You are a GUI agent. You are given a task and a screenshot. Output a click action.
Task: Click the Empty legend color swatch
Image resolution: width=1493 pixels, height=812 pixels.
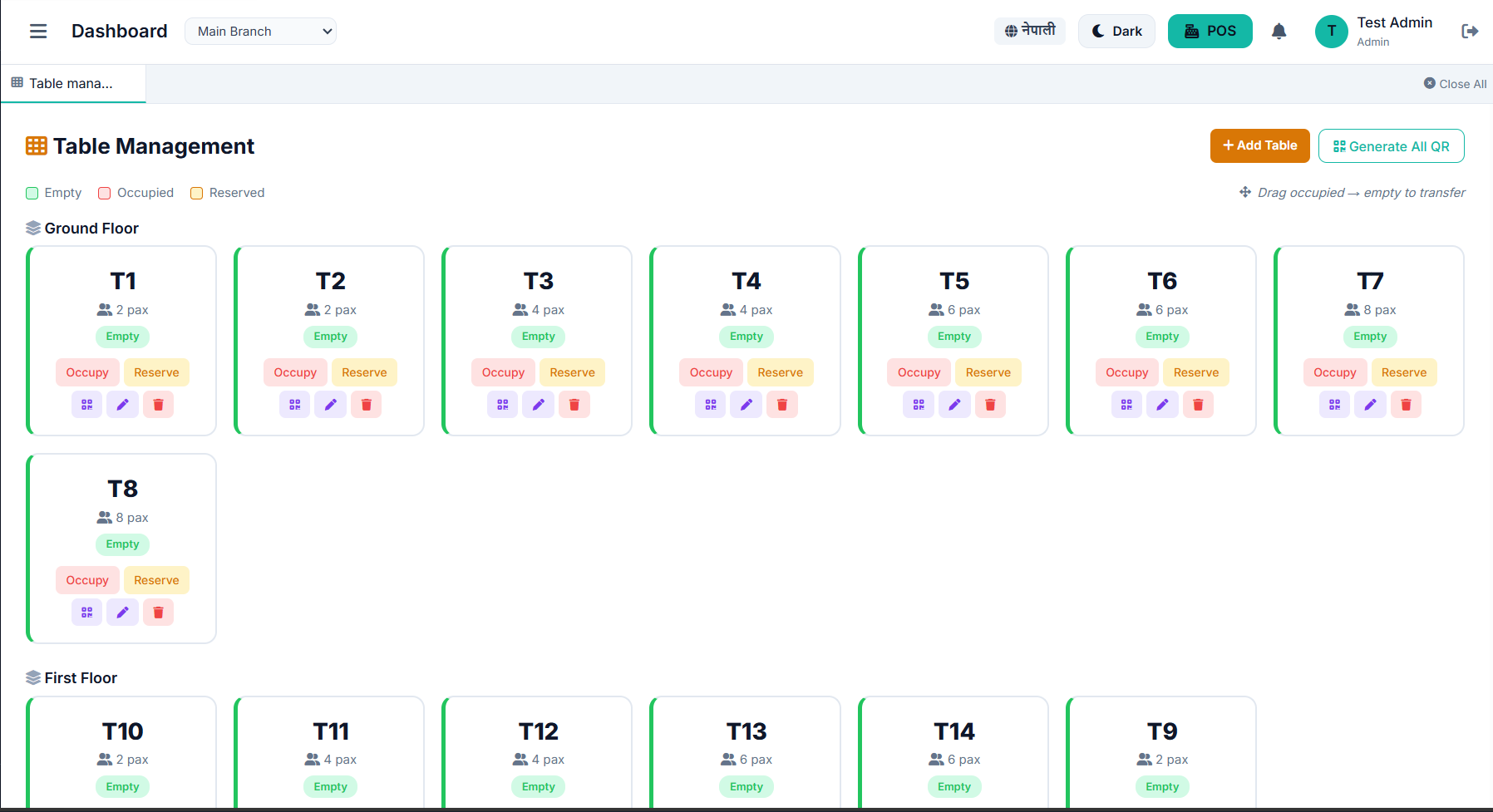[x=32, y=194]
